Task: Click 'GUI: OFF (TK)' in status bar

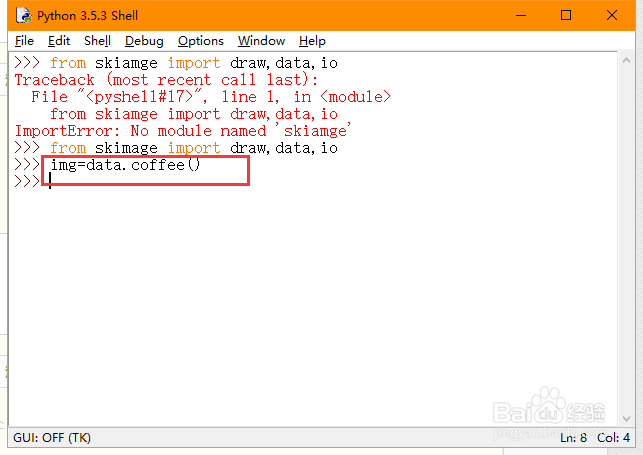Action: click(x=52, y=438)
